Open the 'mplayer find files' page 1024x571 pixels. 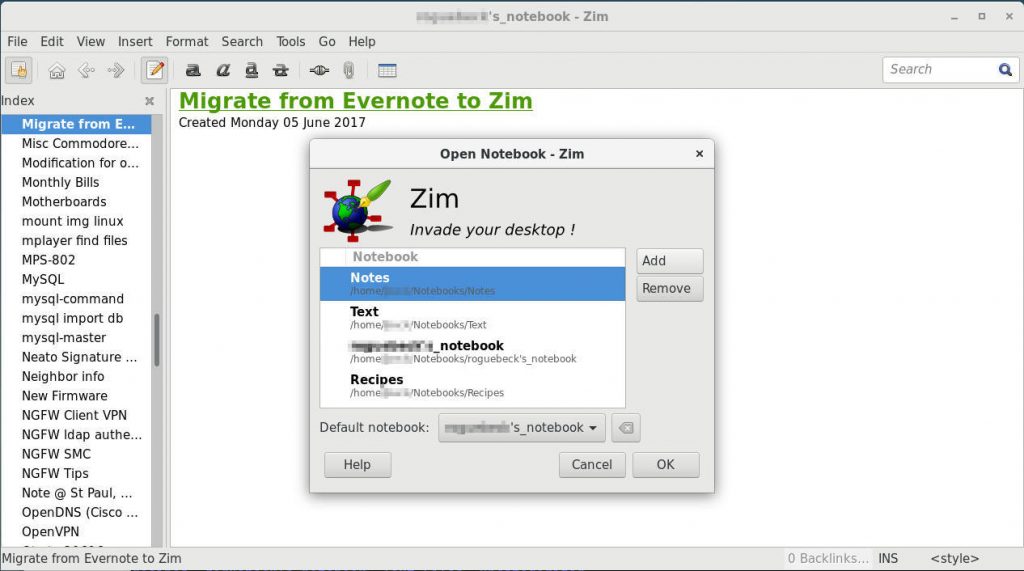74,240
